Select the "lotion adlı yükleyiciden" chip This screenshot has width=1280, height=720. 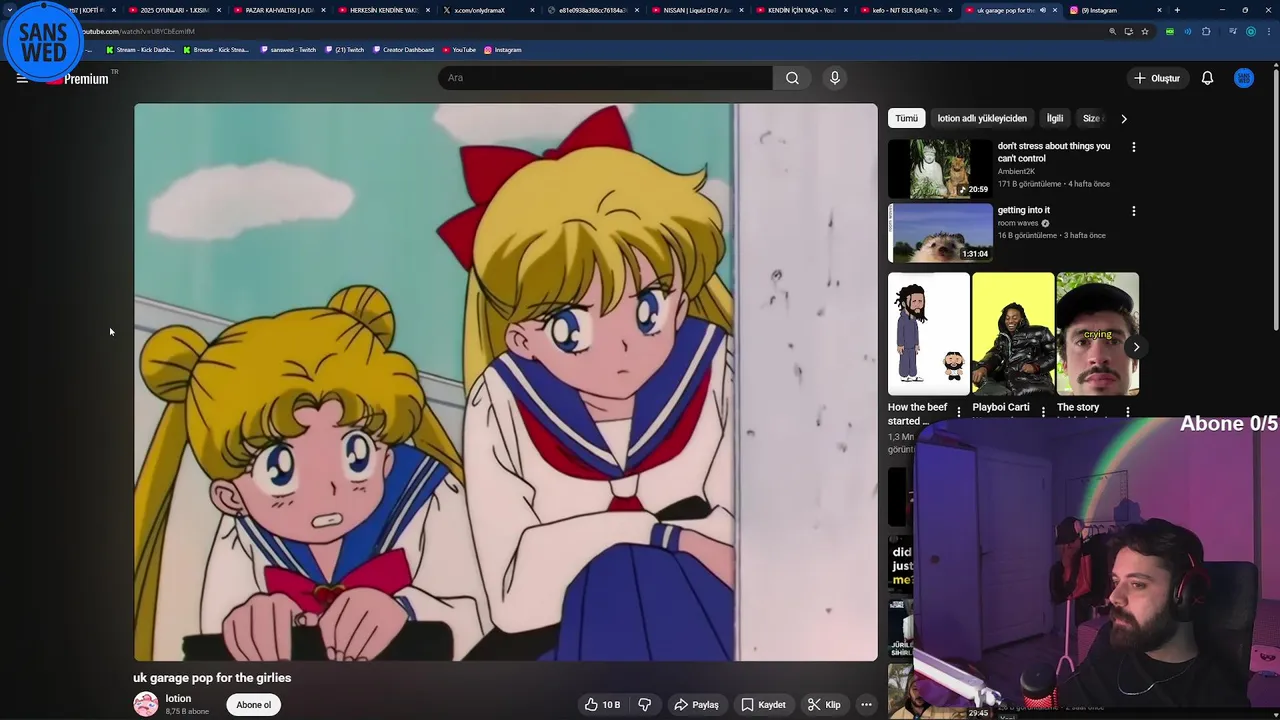point(982,118)
